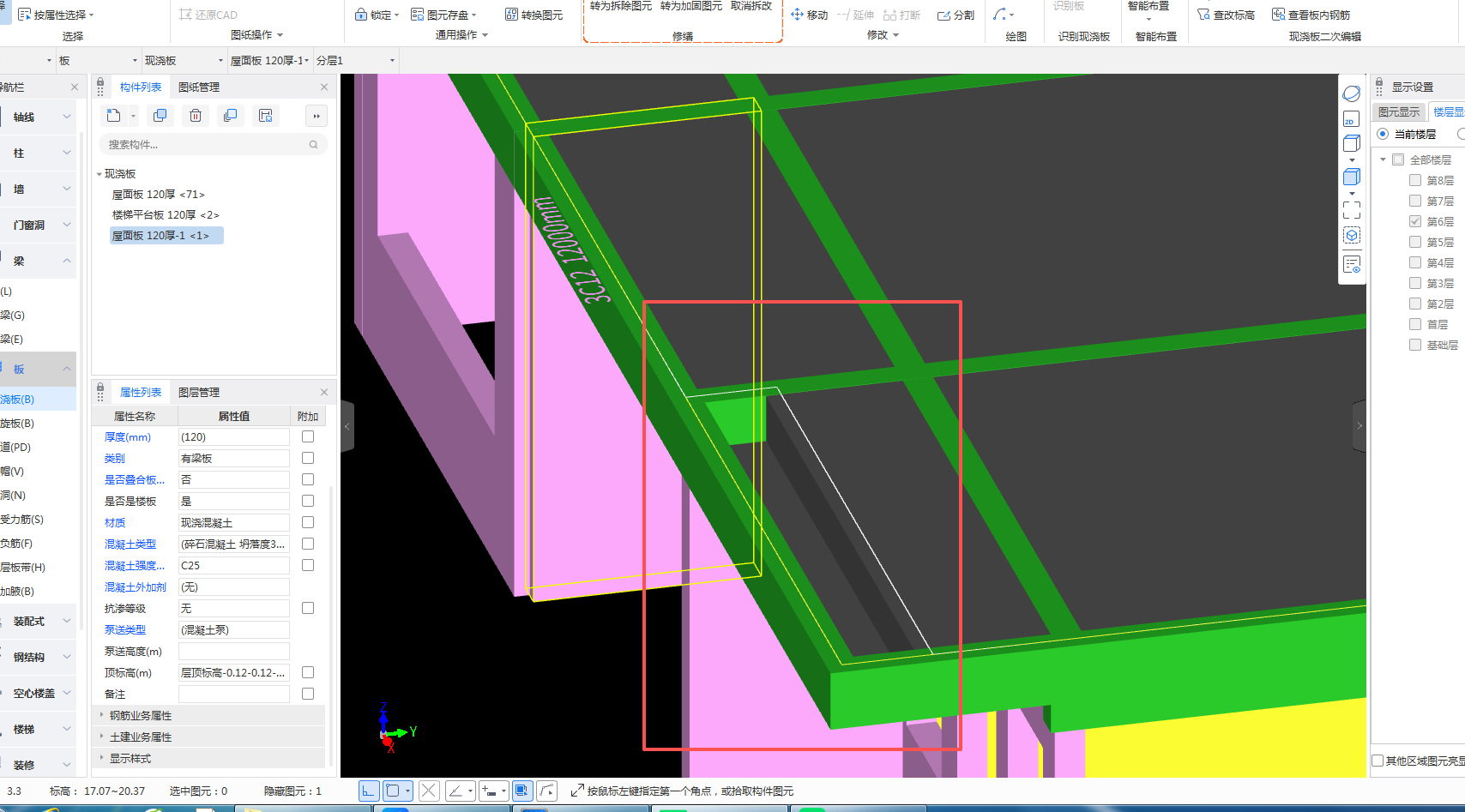The height and width of the screenshot is (812, 1465).
Task: Switch to the 属性列表 tab
Action: (141, 392)
